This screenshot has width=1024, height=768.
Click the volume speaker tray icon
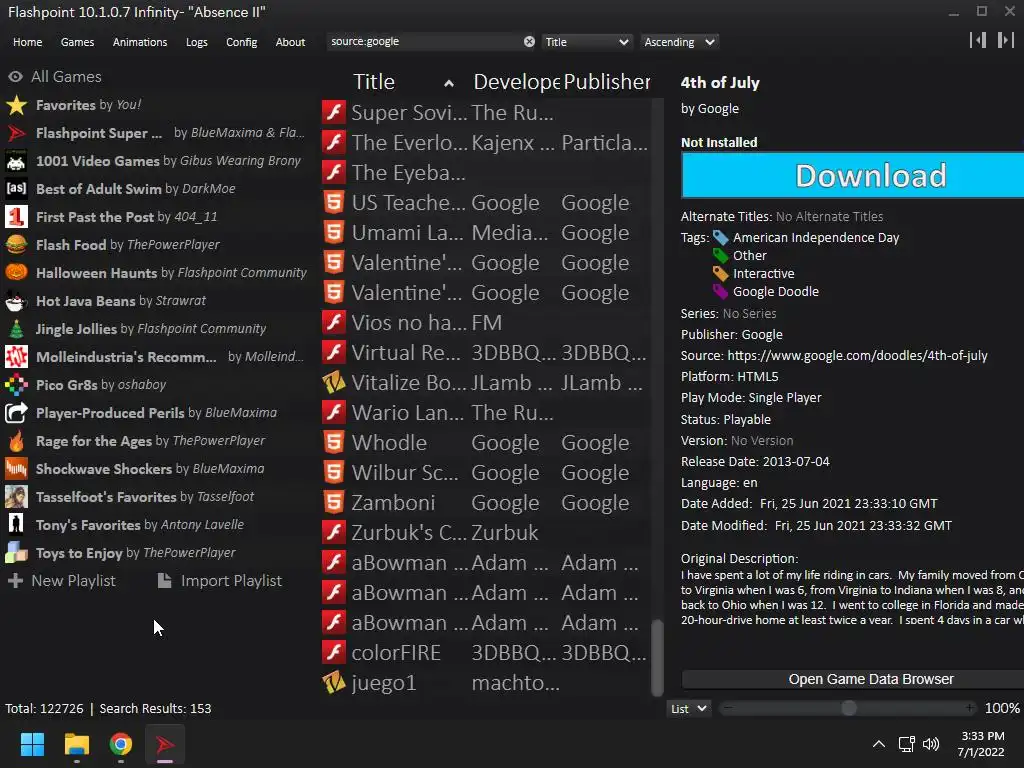pos(931,744)
